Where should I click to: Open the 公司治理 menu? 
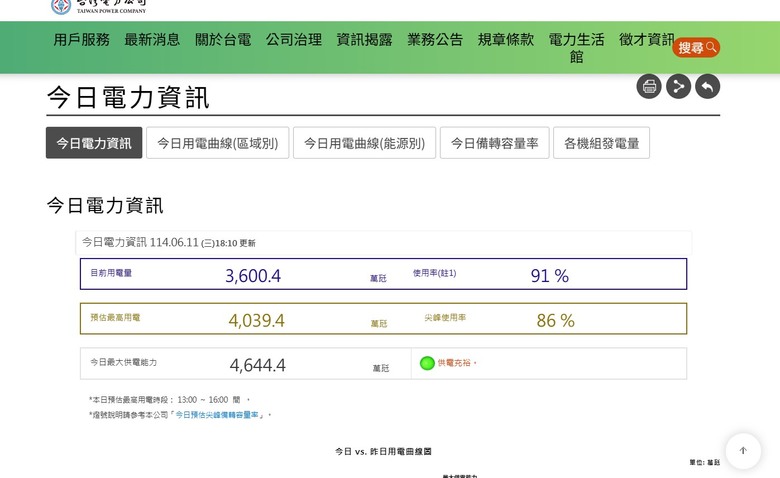click(x=293, y=40)
